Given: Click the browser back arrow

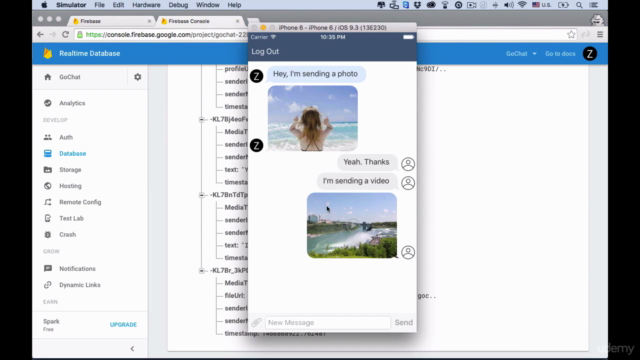Looking at the screenshot, I should click(x=40, y=35).
